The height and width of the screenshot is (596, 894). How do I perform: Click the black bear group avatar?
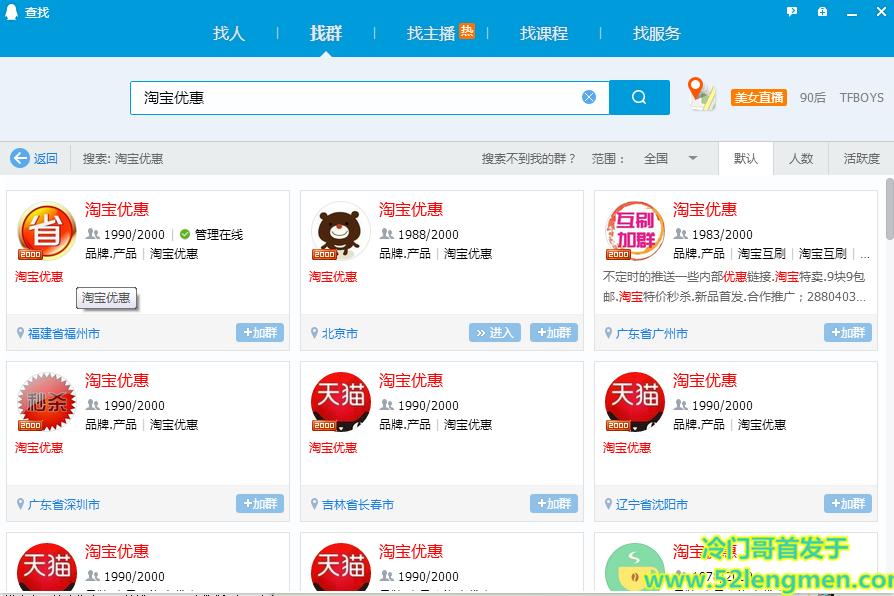[x=339, y=230]
